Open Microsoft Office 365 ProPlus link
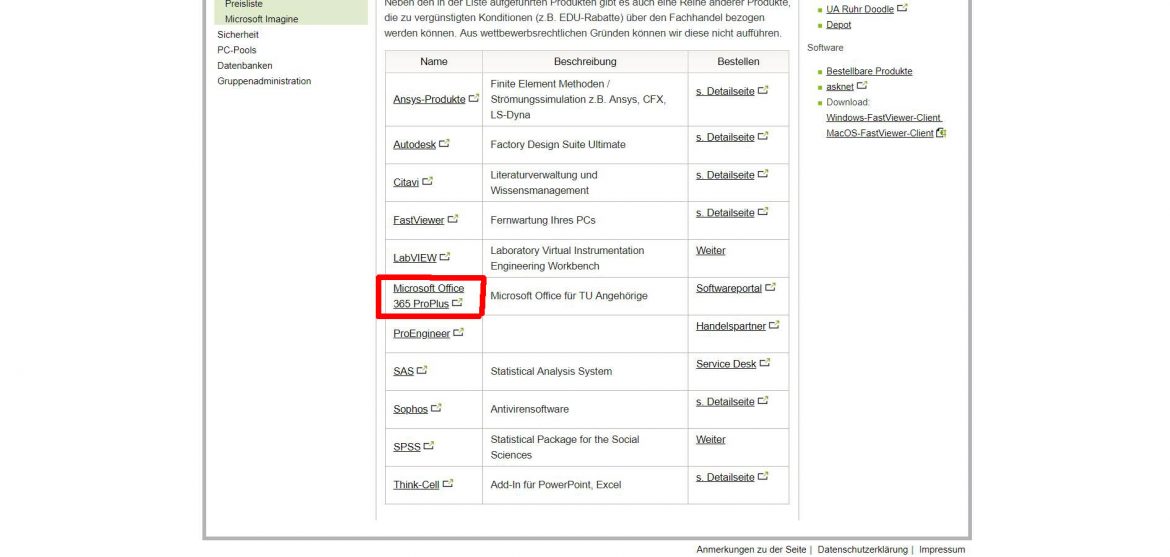This screenshot has height=557, width=1170. [x=428, y=296]
